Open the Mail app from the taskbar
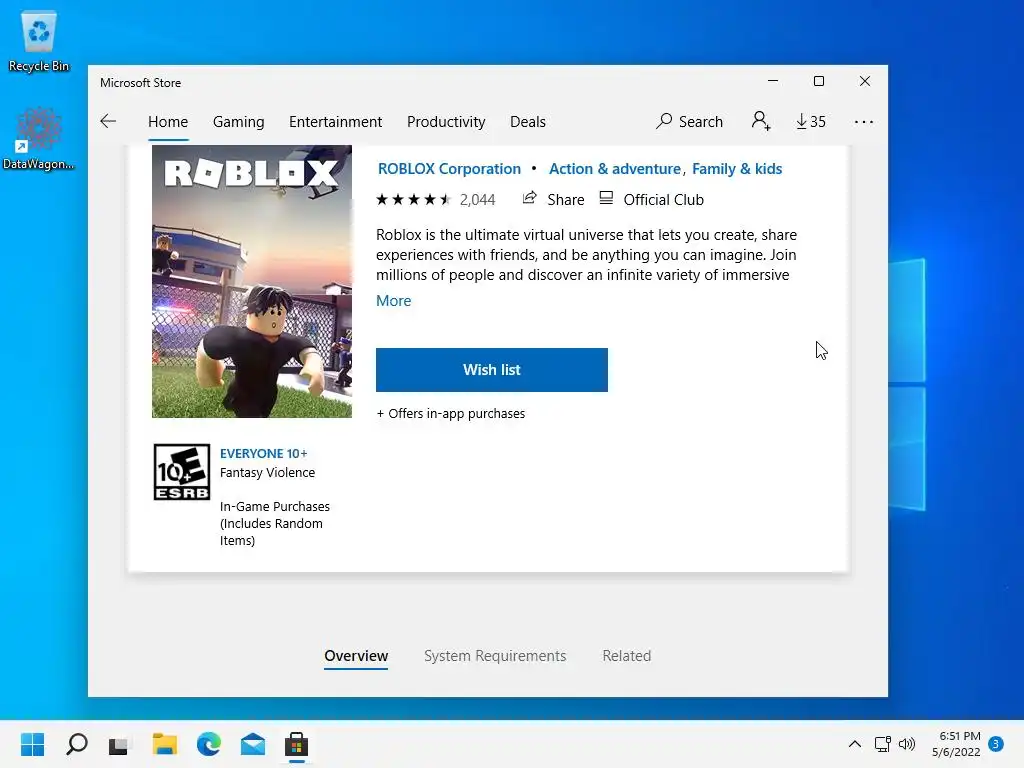Viewport: 1024px width, 768px height. pos(253,744)
